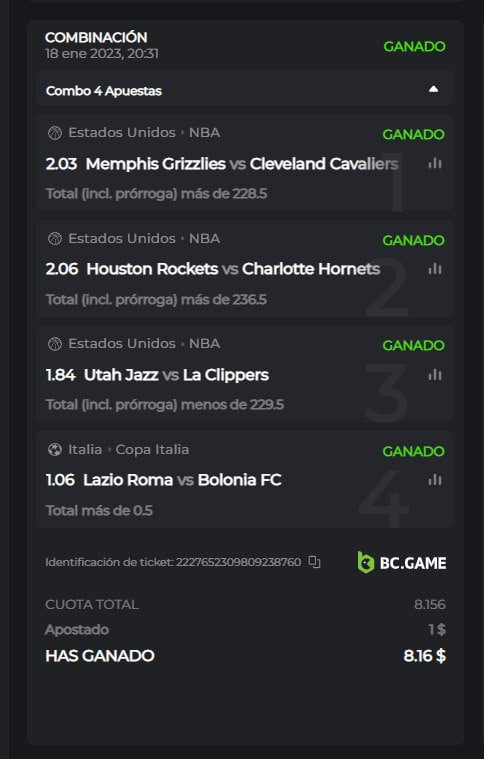Click the Combo 4 Apuestas header
The width and height of the screenshot is (484, 759).
[x=244, y=90]
